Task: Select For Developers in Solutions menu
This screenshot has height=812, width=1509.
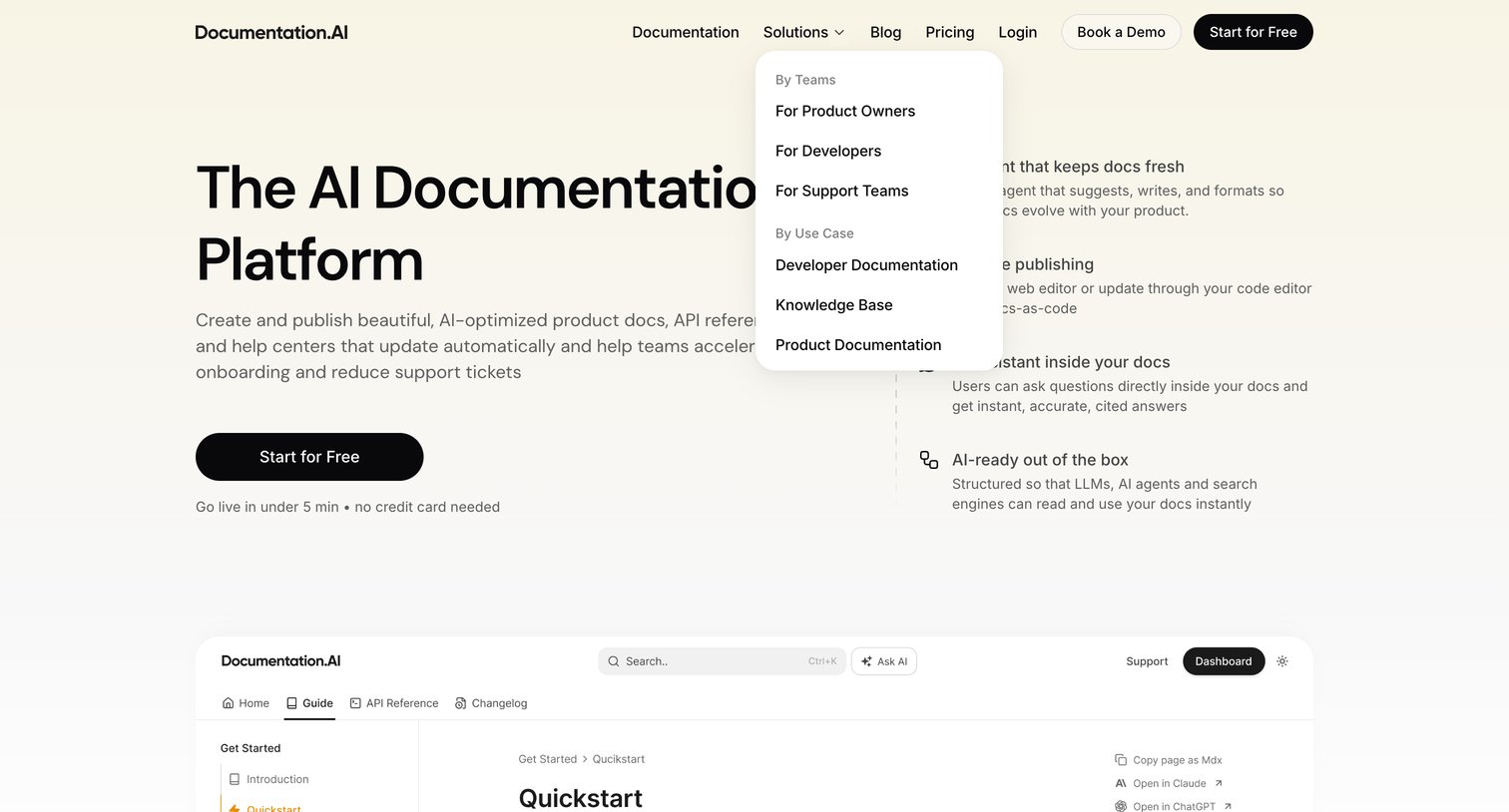Action: [x=828, y=151]
